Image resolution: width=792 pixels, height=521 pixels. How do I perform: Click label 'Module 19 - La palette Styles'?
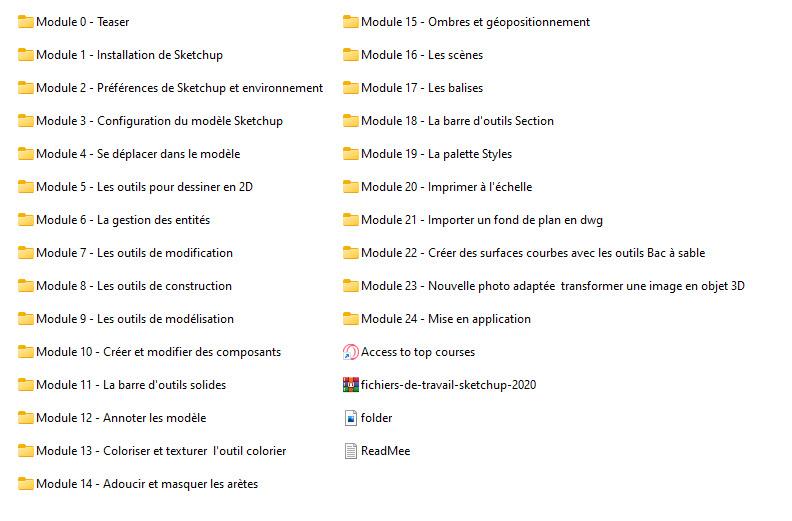436,154
